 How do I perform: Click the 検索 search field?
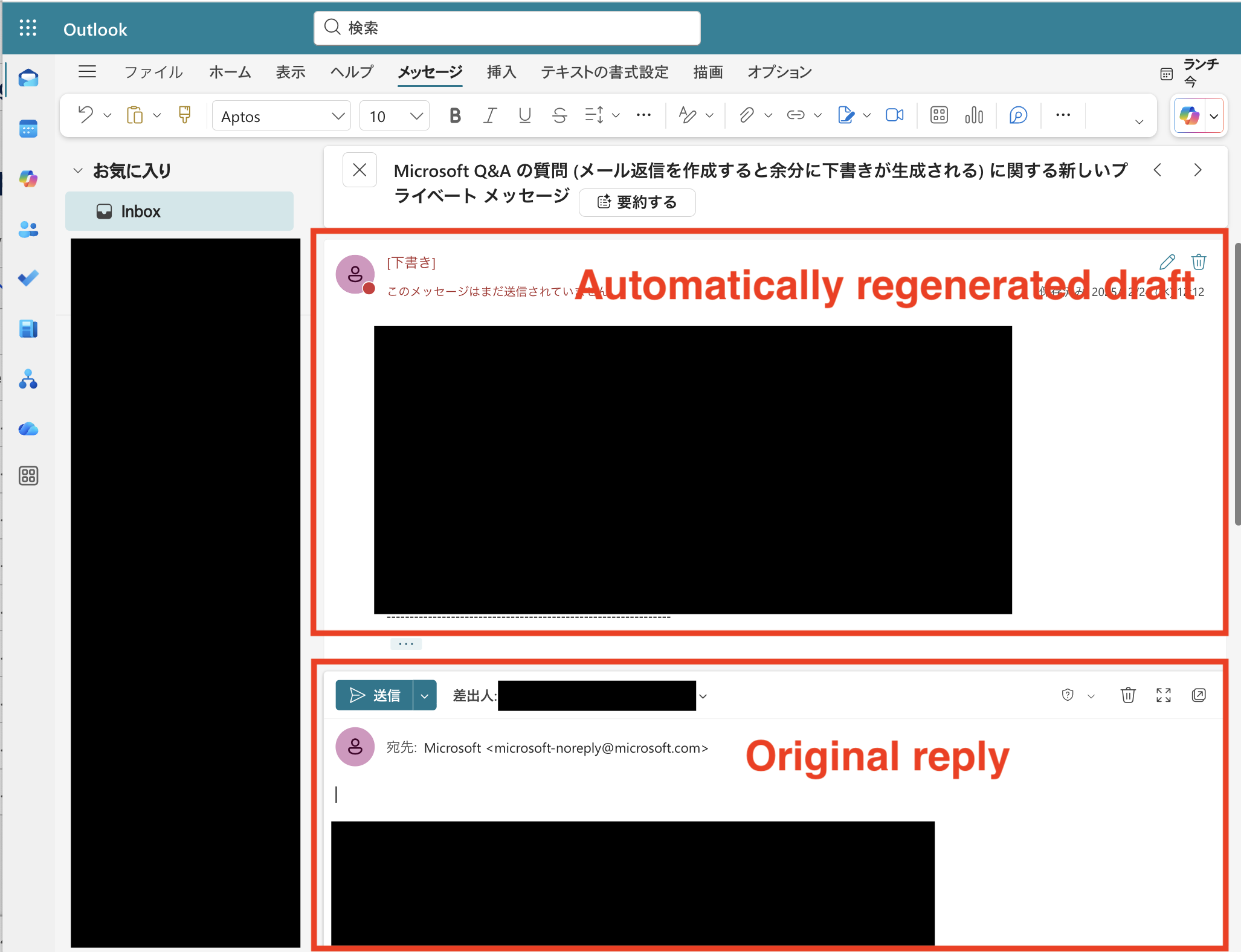point(507,28)
